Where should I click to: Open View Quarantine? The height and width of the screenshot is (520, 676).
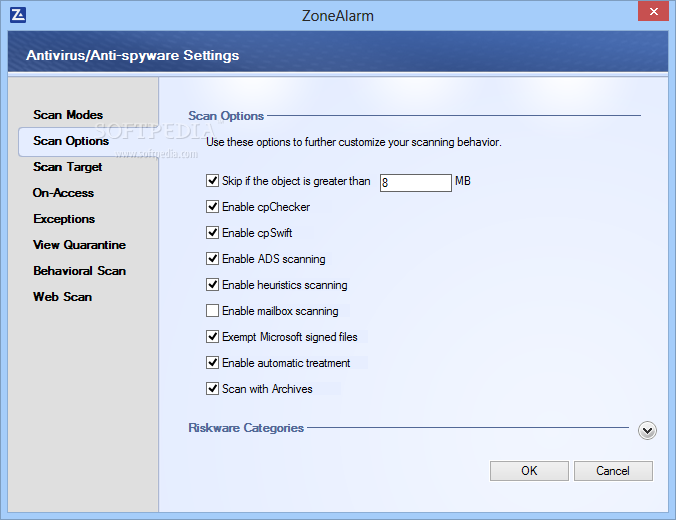tap(80, 245)
